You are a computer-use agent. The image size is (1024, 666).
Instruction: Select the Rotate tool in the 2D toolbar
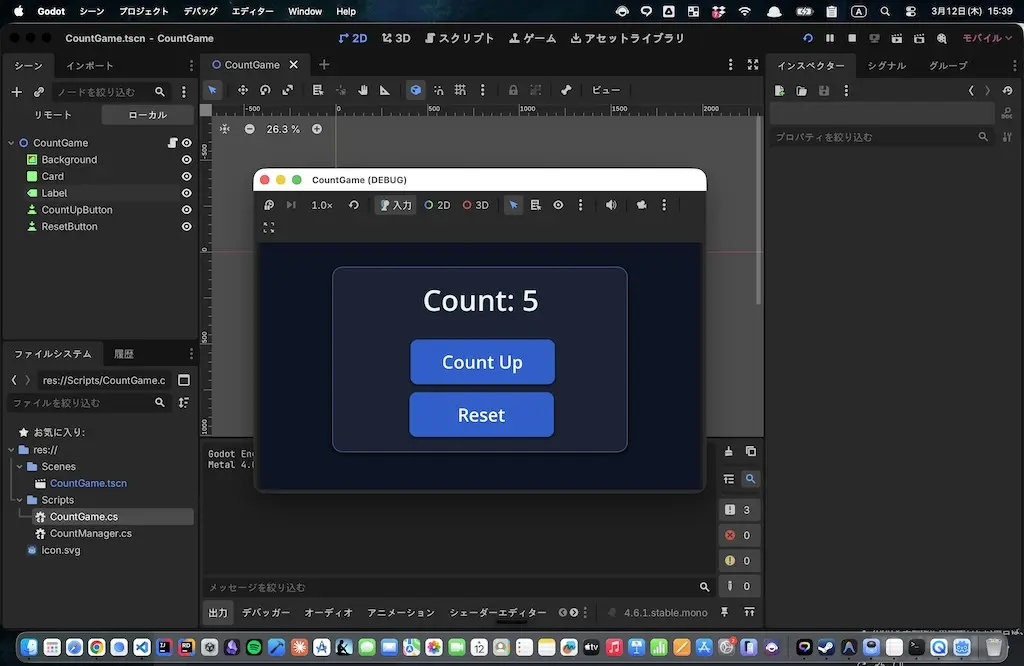(265, 90)
